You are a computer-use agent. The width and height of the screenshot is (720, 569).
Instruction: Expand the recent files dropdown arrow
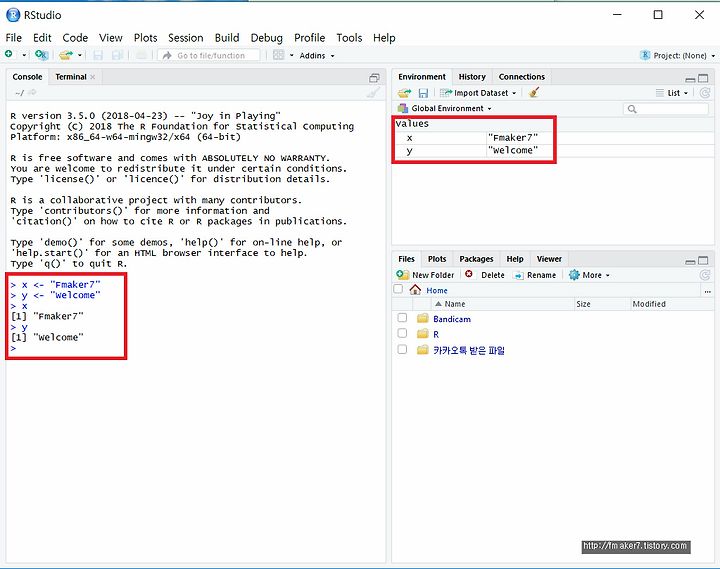click(80, 56)
